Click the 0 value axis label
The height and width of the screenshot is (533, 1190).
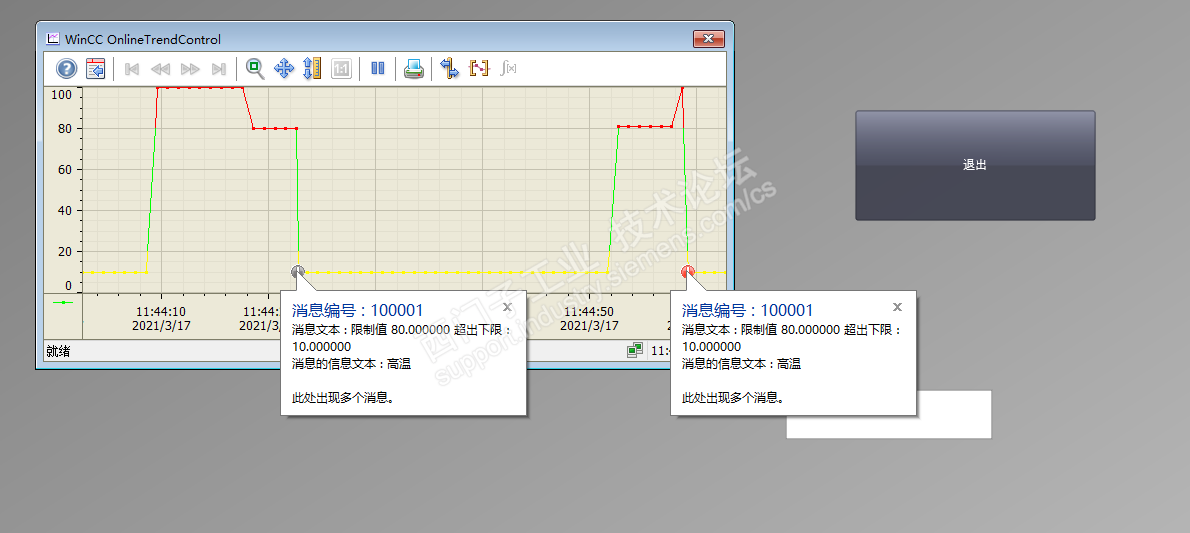[68, 285]
